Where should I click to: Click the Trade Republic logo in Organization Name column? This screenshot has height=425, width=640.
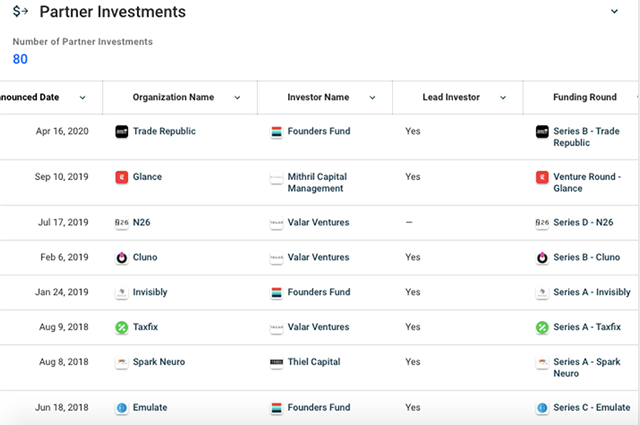point(122,131)
